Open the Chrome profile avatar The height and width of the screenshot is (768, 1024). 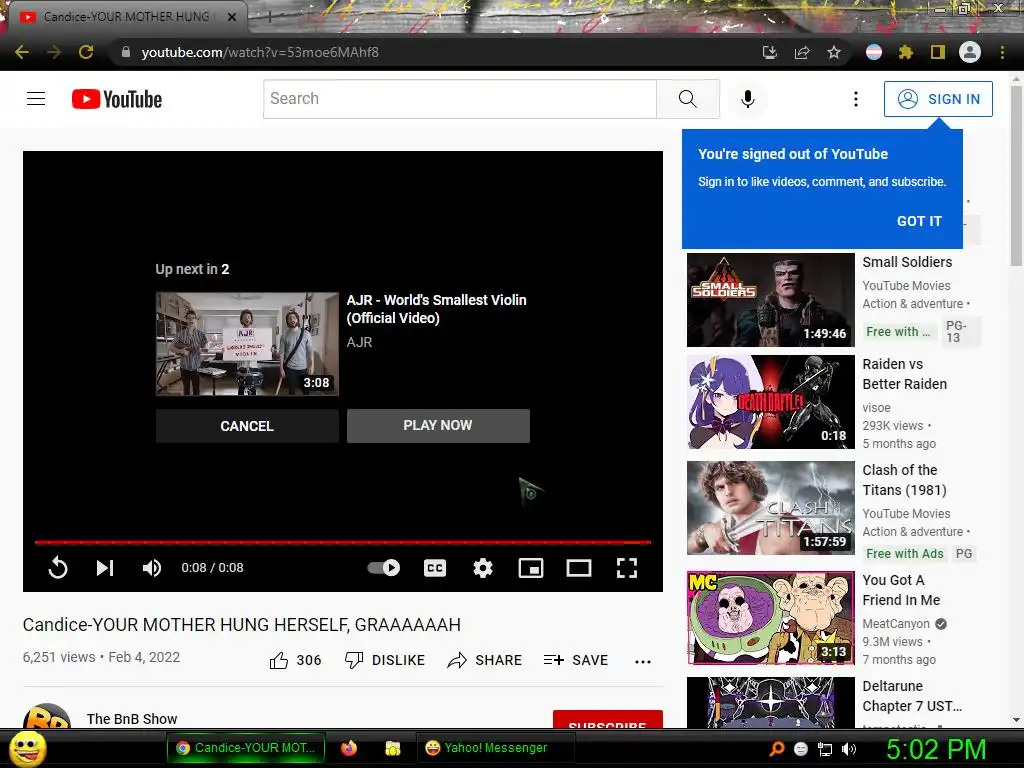pyautogui.click(x=970, y=52)
